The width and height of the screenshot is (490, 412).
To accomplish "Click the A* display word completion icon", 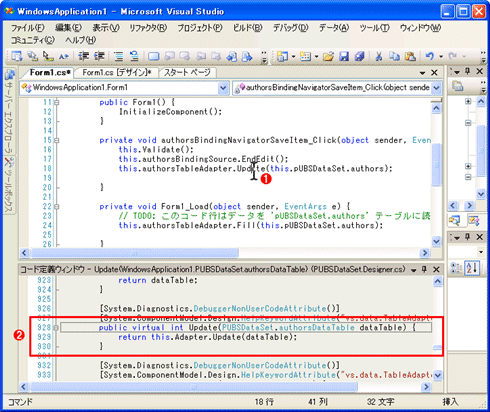I will (x=63, y=56).
